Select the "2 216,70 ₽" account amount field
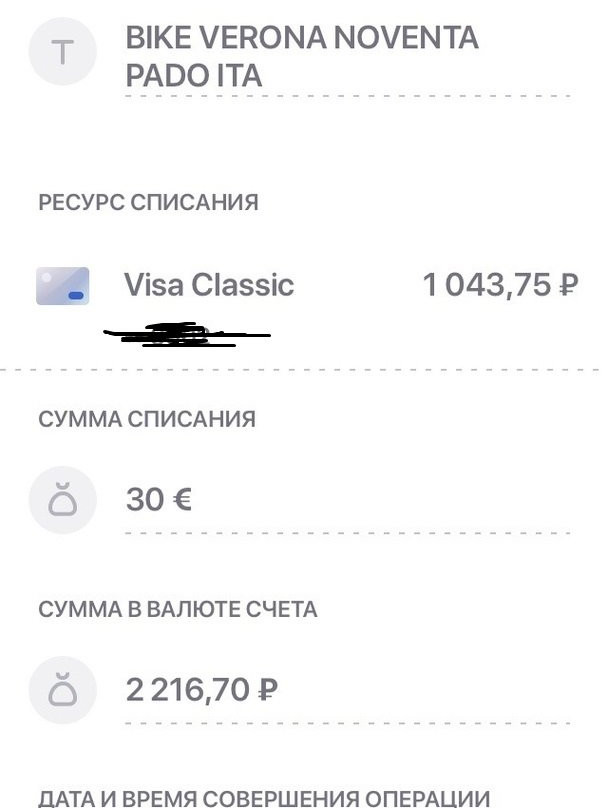This screenshot has width=608, height=808. coord(202,689)
